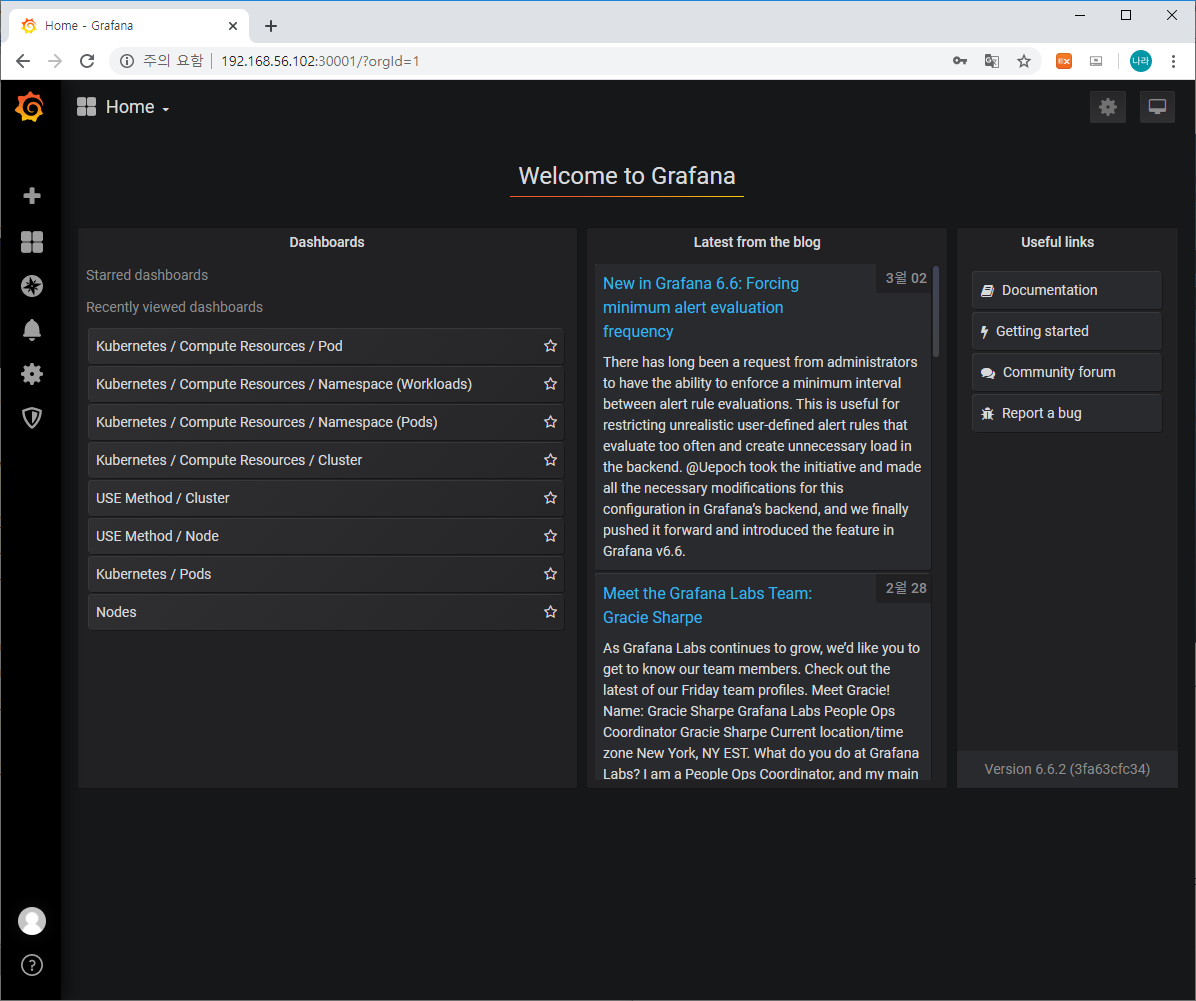The height and width of the screenshot is (1001, 1196).
Task: Click the blog panel vertical scrollbar
Action: (x=936, y=311)
